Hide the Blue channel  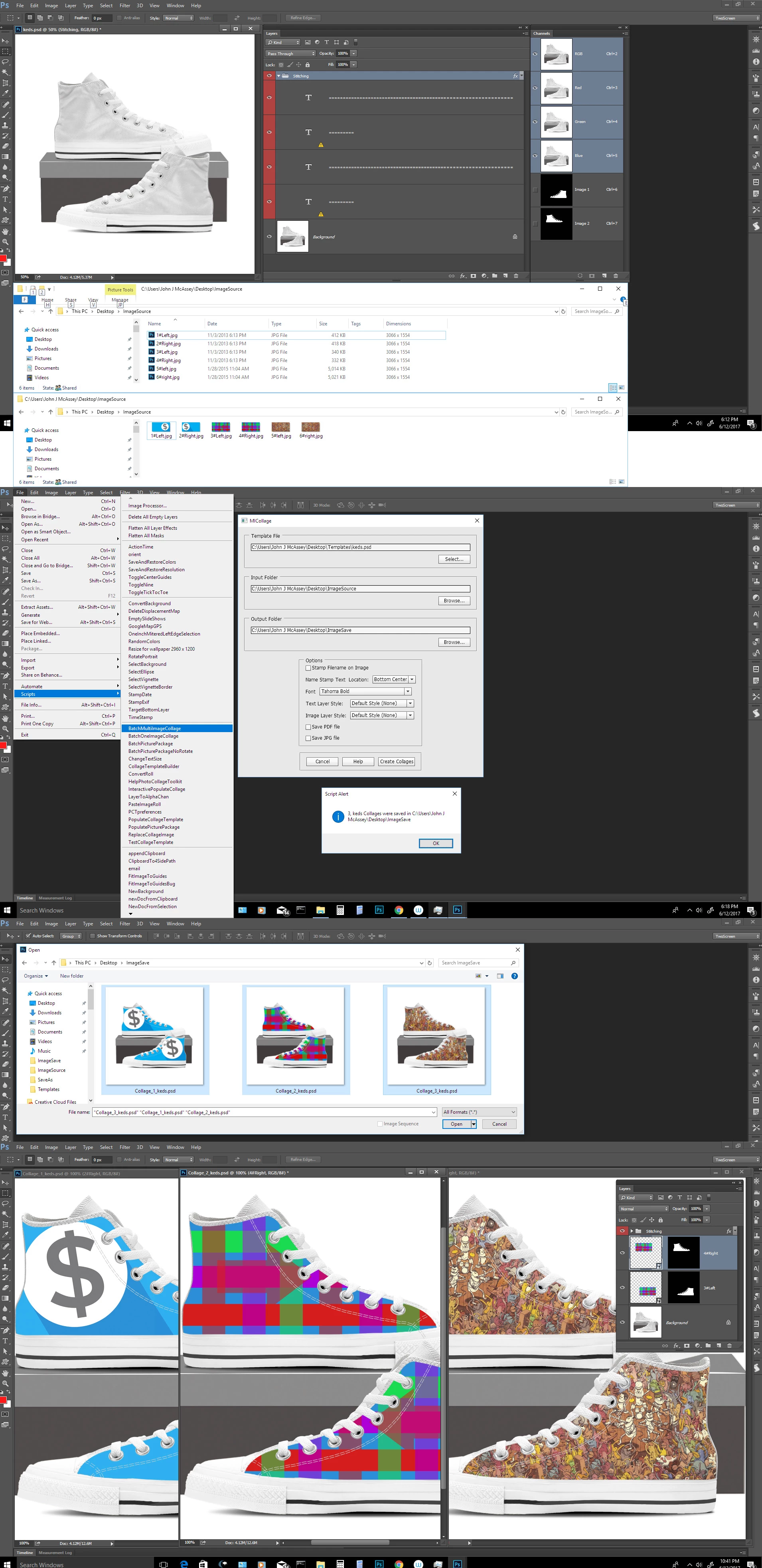[535, 155]
